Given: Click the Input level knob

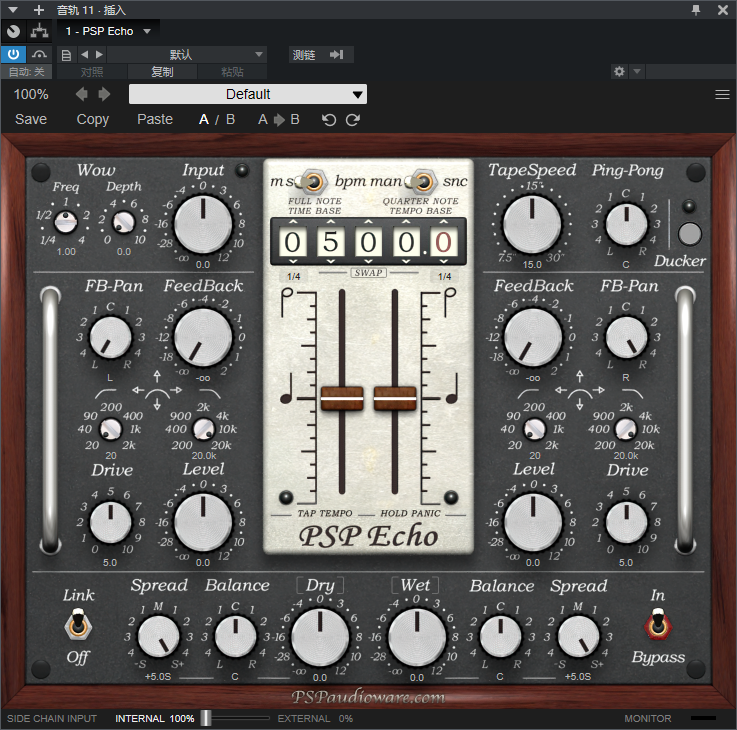Looking at the screenshot, I should [x=203, y=224].
